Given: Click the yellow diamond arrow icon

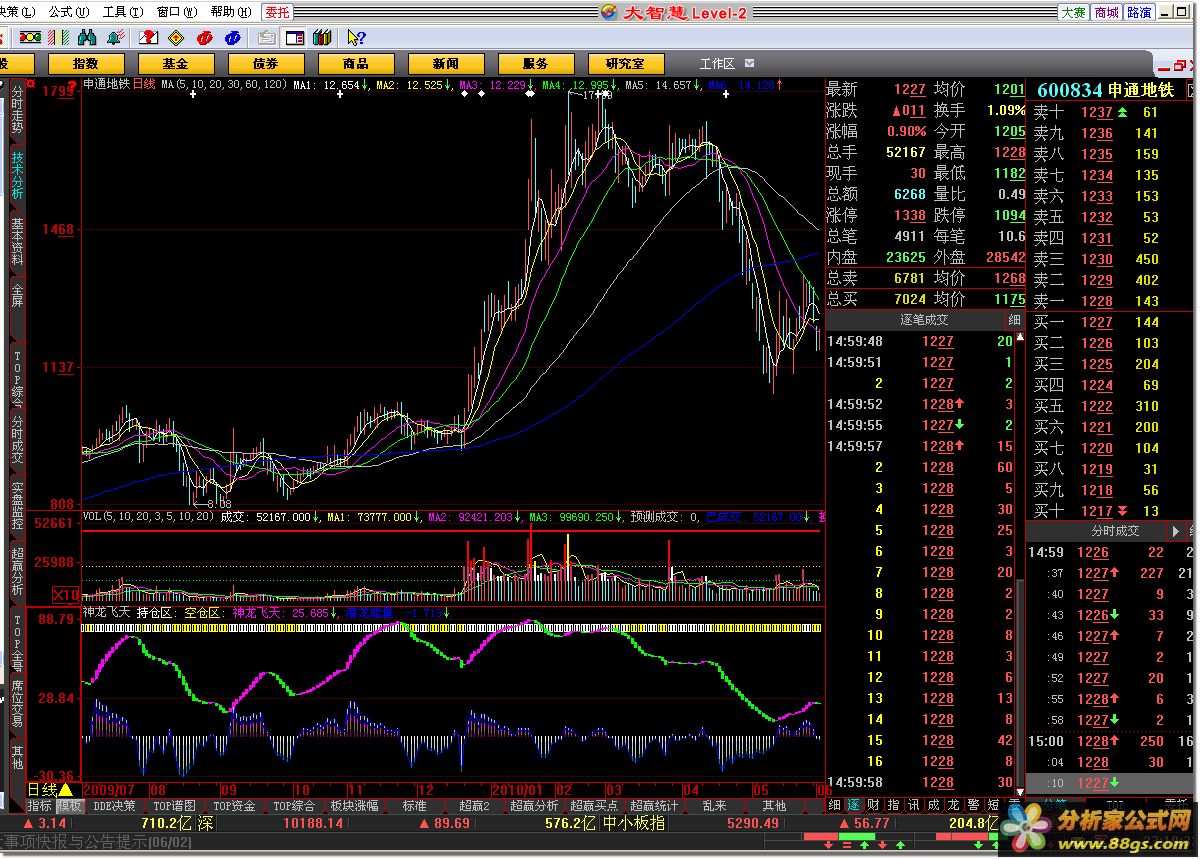Looking at the screenshot, I should 176,38.
